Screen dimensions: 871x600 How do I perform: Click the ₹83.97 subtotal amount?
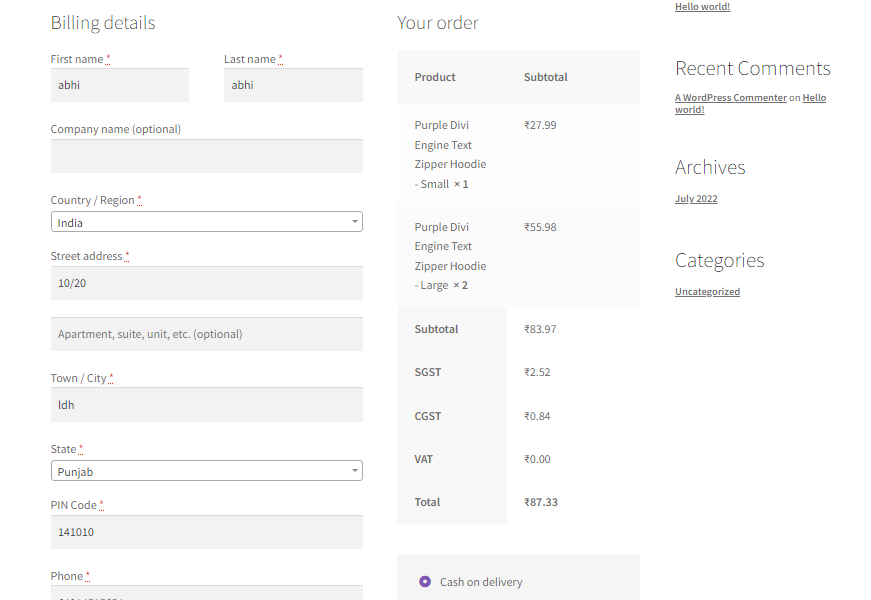[x=540, y=329]
